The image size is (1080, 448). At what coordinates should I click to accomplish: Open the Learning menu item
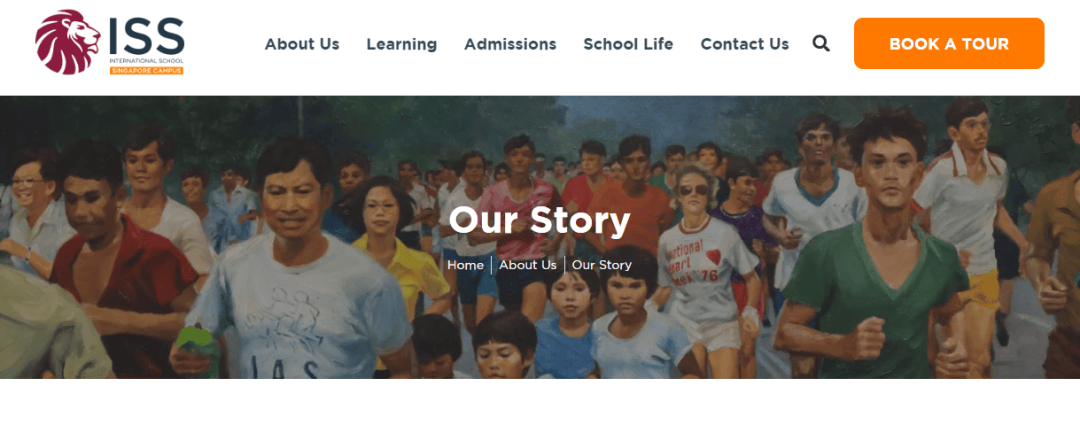coord(402,44)
